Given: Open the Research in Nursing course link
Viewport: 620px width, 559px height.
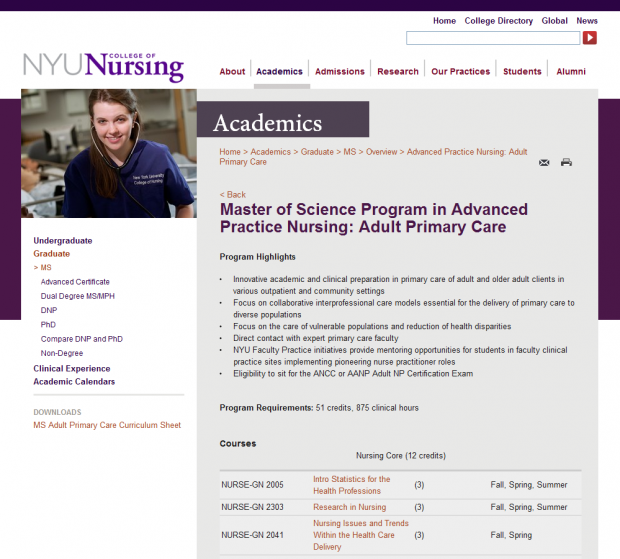Looking at the screenshot, I should click(350, 507).
